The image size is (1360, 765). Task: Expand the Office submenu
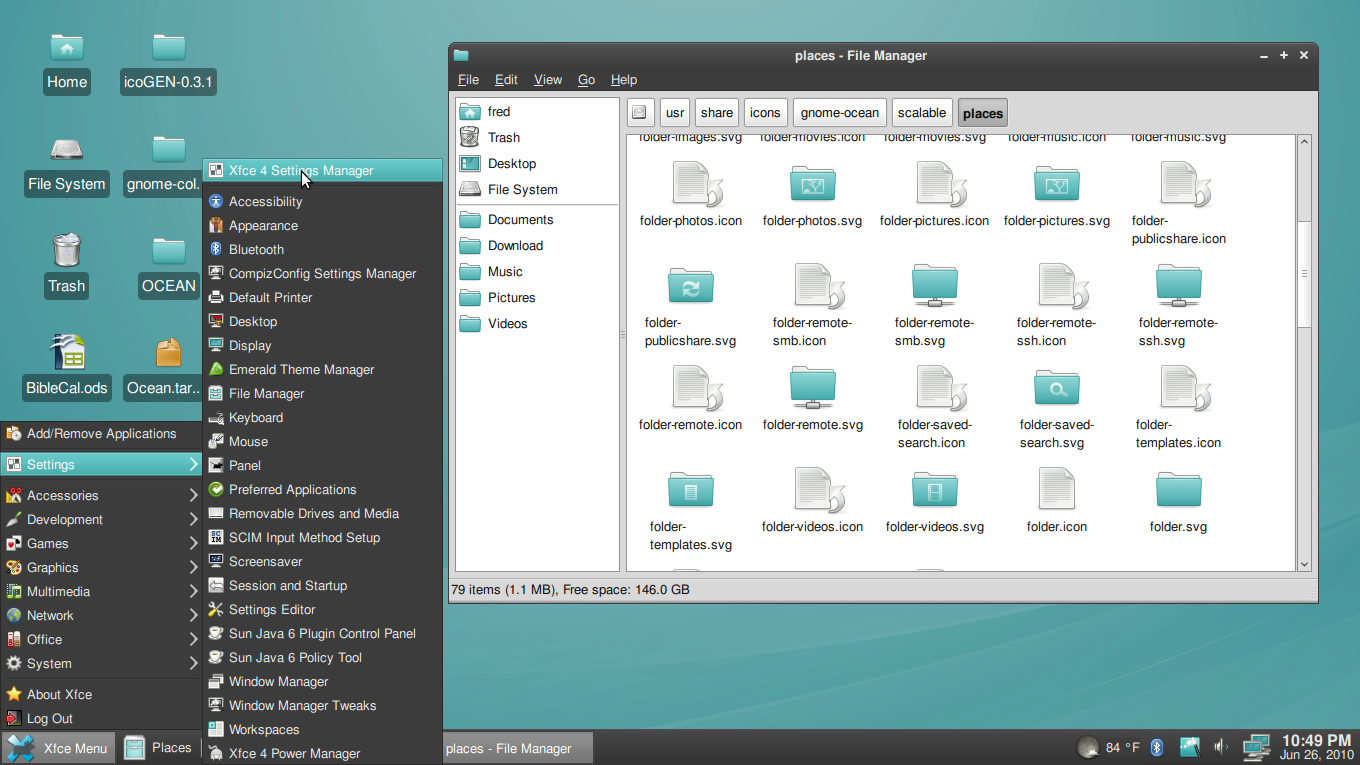[x=101, y=639]
